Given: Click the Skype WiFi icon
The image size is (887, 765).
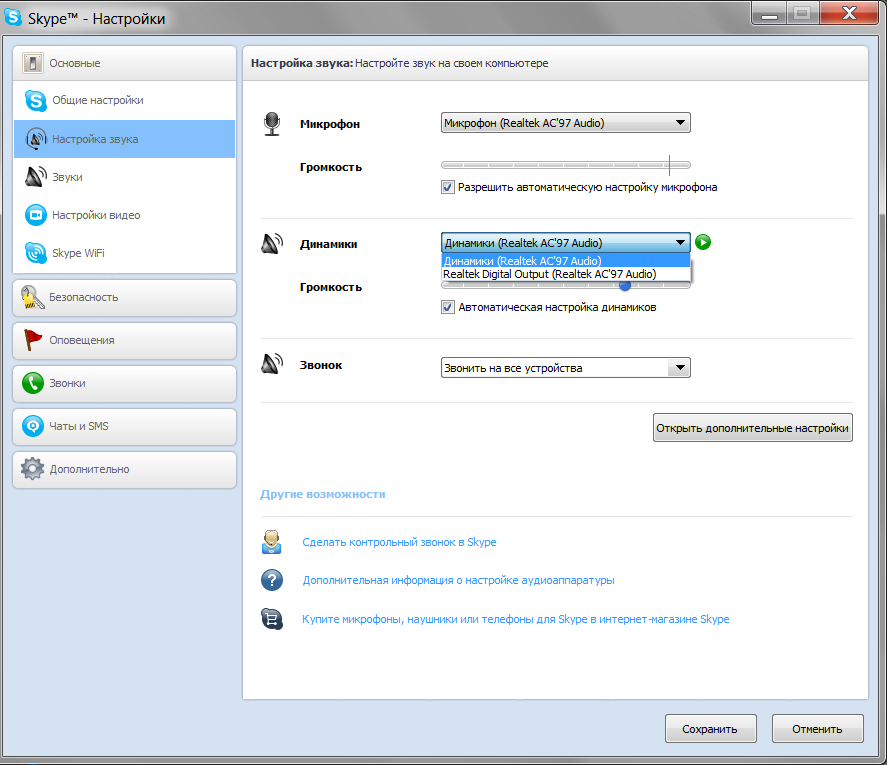Looking at the screenshot, I should click(36, 252).
